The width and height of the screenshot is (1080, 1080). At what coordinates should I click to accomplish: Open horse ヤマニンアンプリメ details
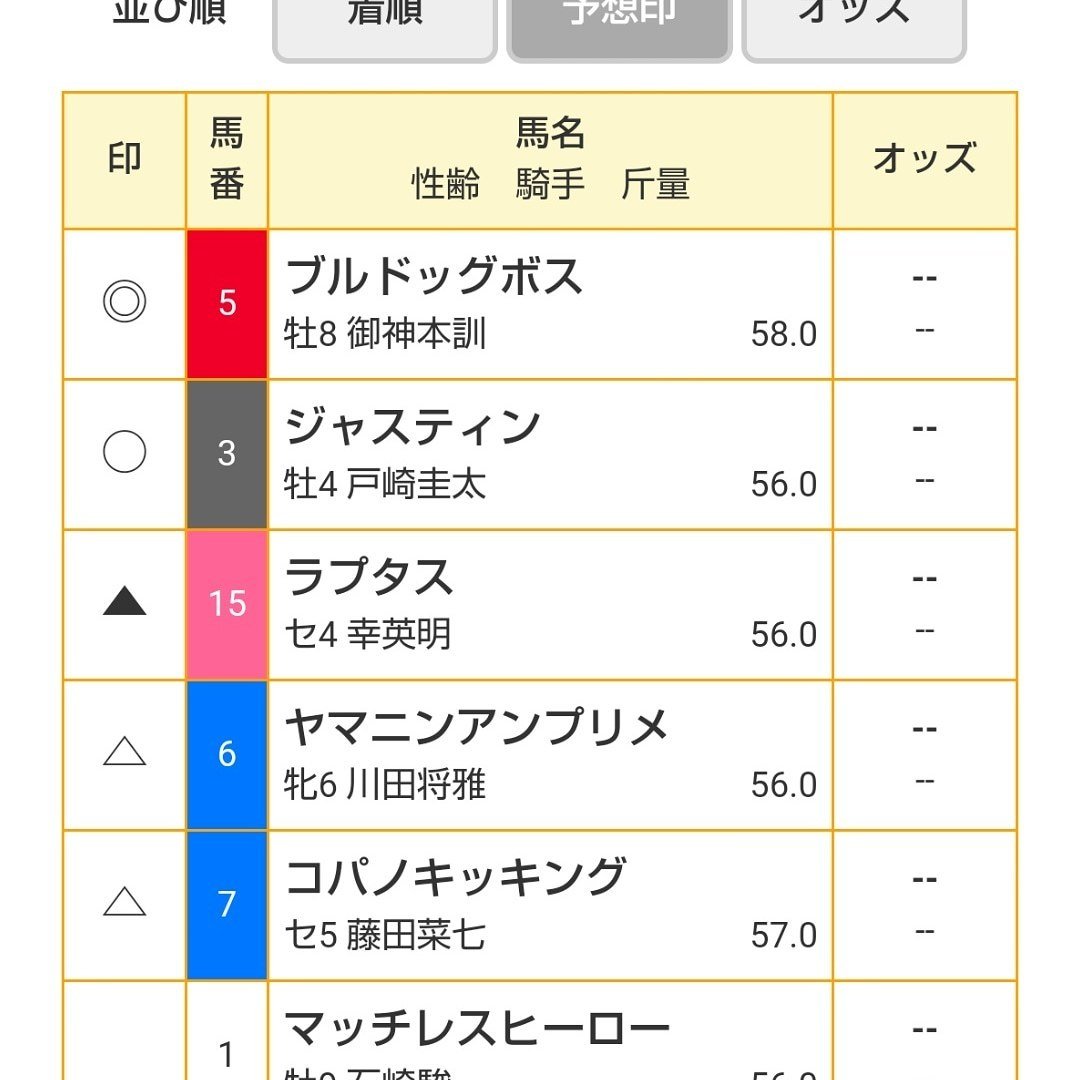(x=477, y=726)
